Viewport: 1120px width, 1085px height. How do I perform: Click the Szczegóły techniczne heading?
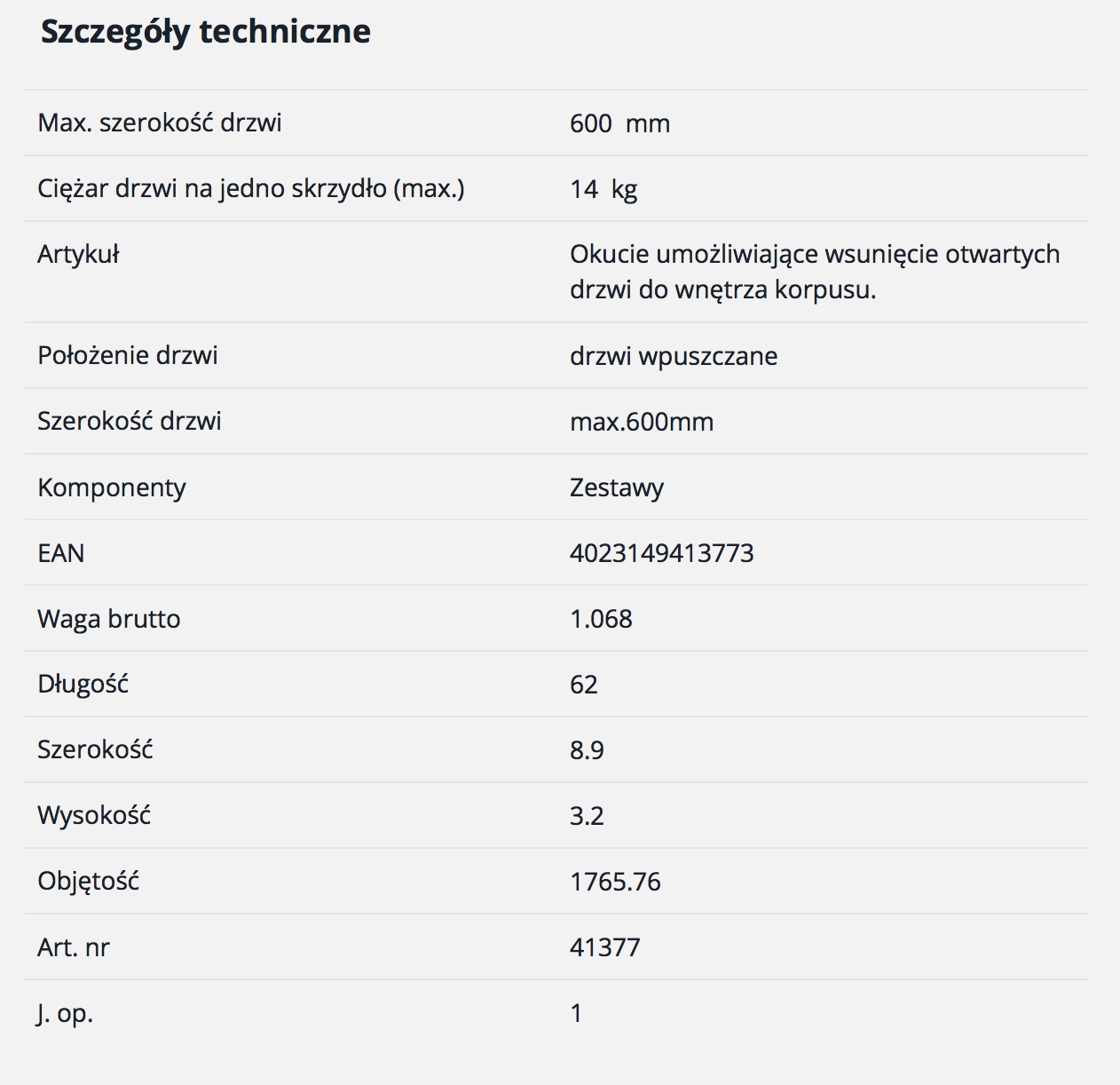(x=205, y=32)
